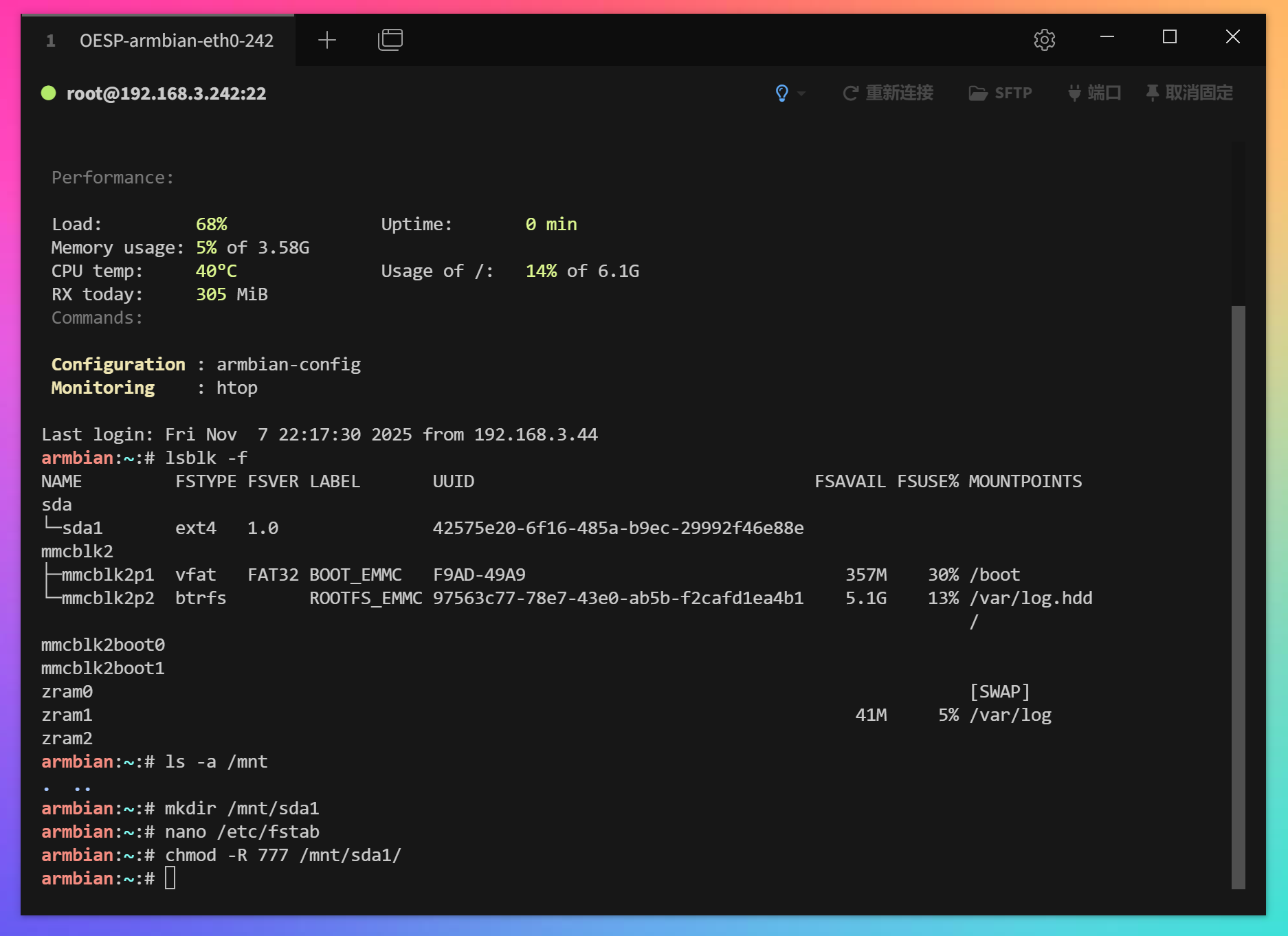Click the green connection status dot
The image size is (1288, 936).
click(48, 93)
